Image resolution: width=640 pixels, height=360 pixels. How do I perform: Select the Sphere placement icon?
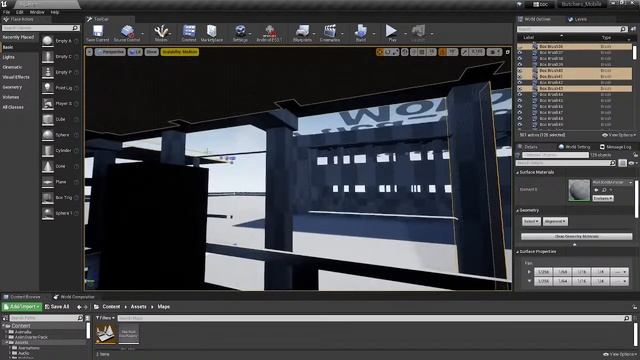(x=48, y=135)
